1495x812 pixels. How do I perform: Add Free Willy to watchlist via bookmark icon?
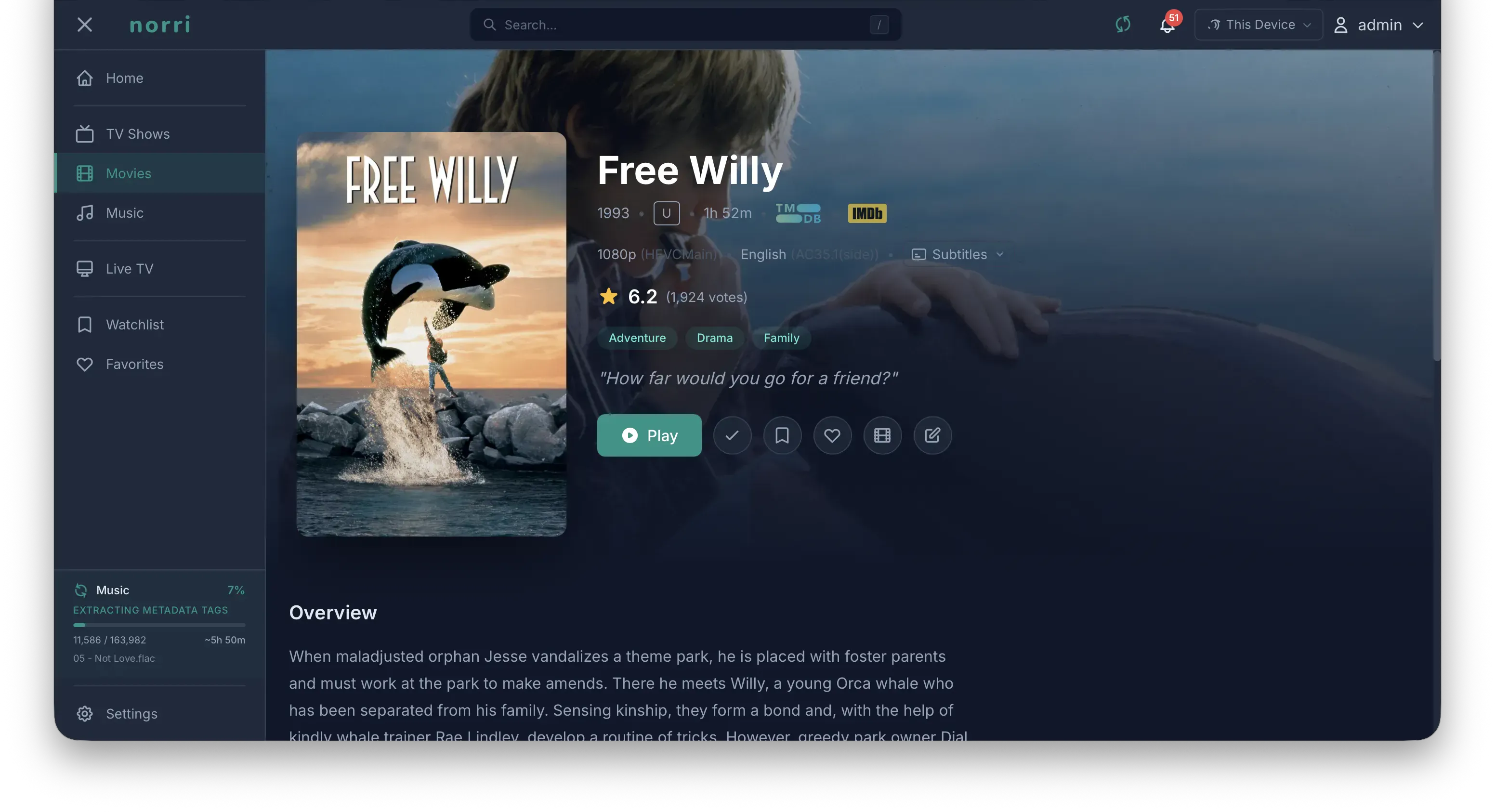tap(782, 435)
